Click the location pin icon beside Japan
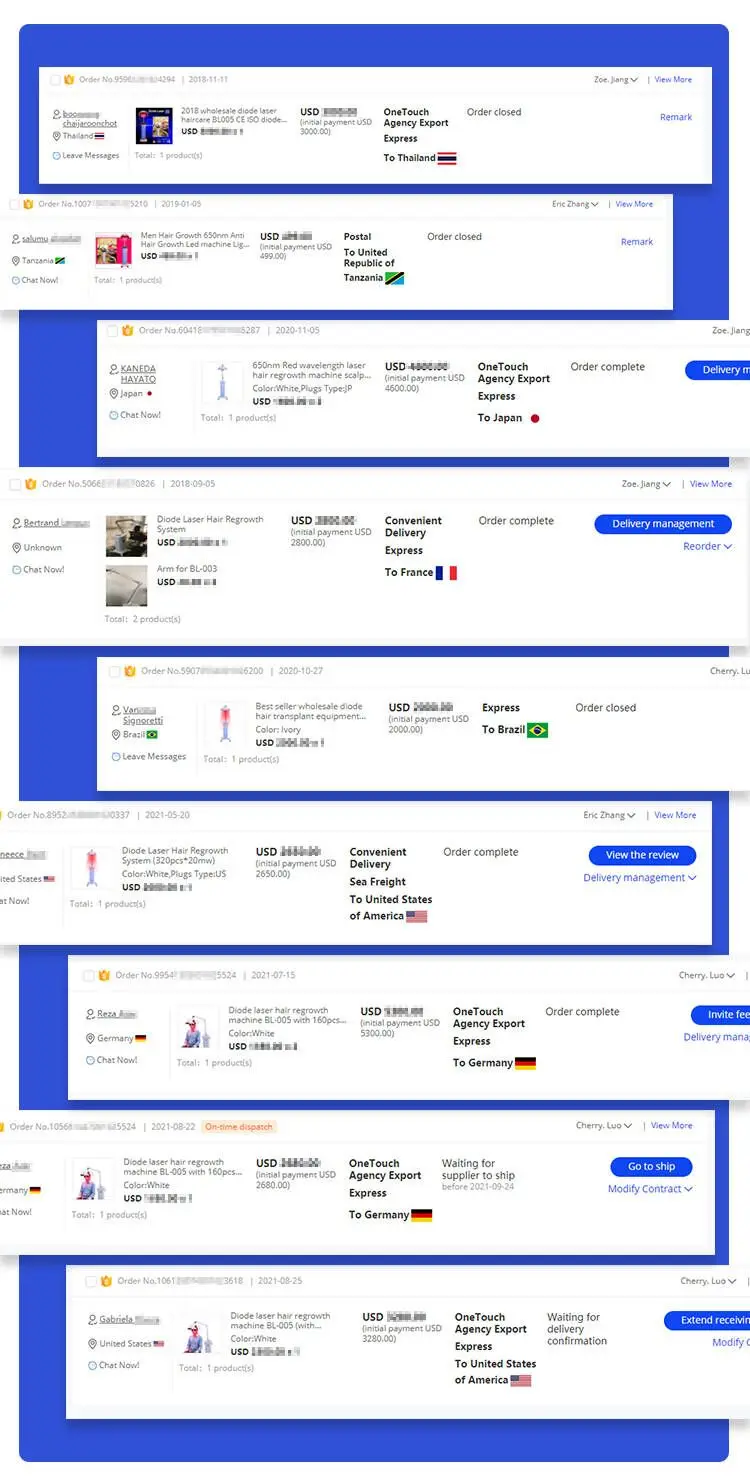 click(114, 394)
